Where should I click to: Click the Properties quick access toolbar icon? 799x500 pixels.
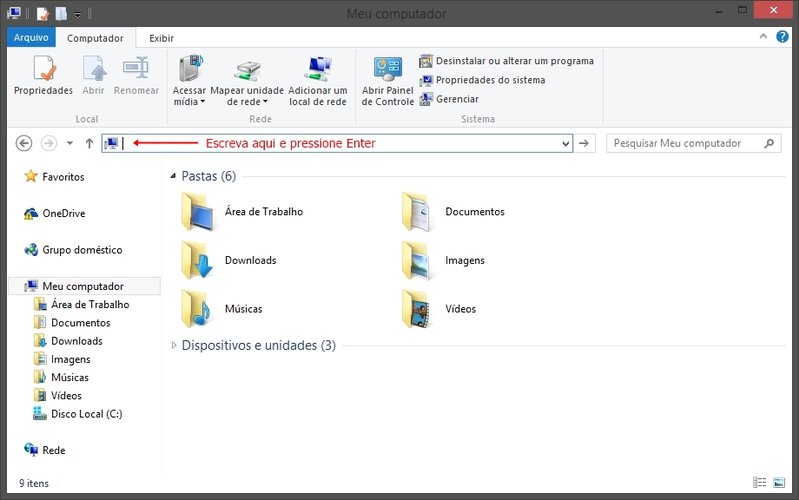[x=43, y=14]
